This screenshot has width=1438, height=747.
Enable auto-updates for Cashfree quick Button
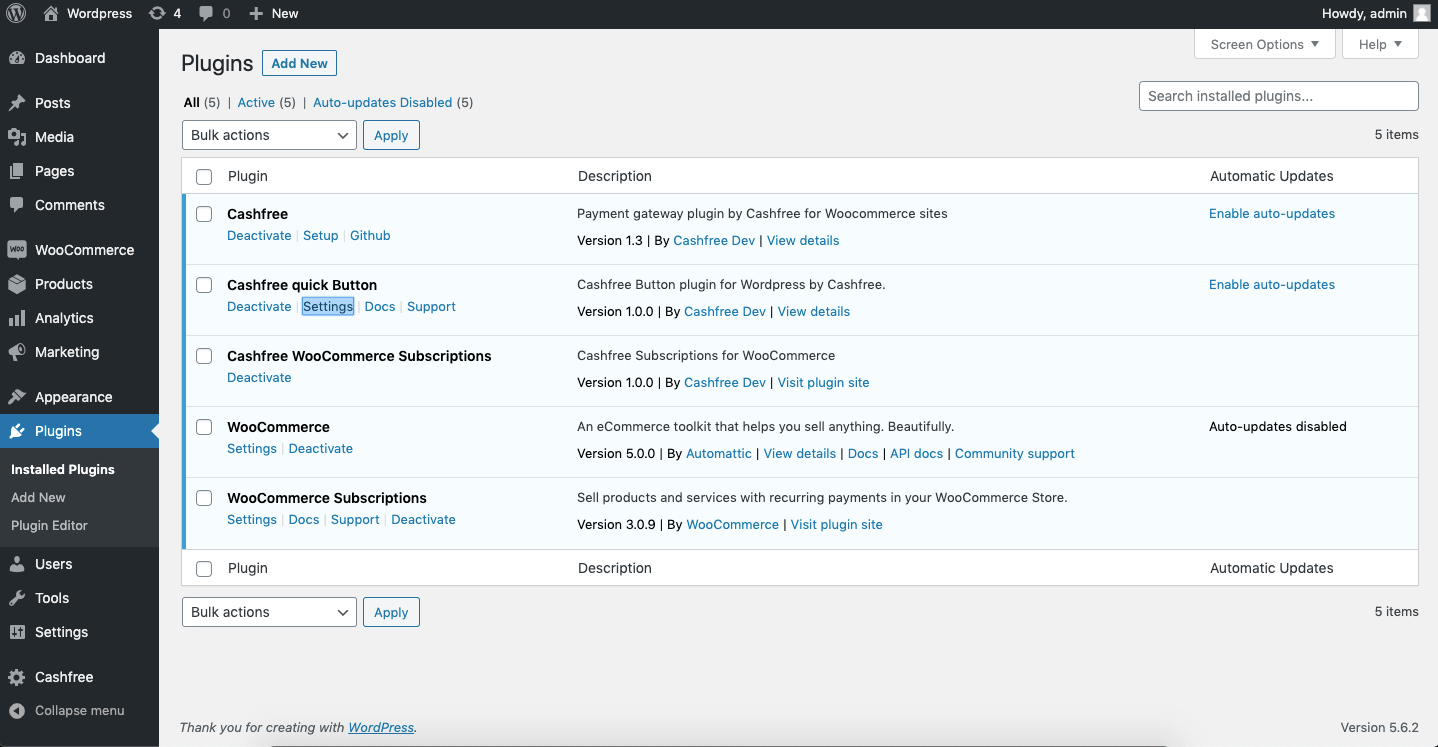(1272, 285)
